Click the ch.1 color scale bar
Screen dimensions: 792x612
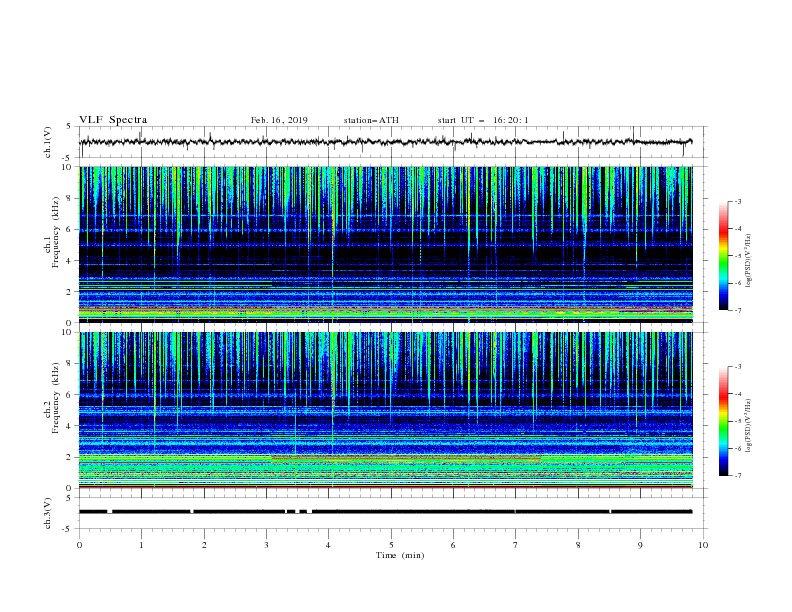tap(723, 256)
